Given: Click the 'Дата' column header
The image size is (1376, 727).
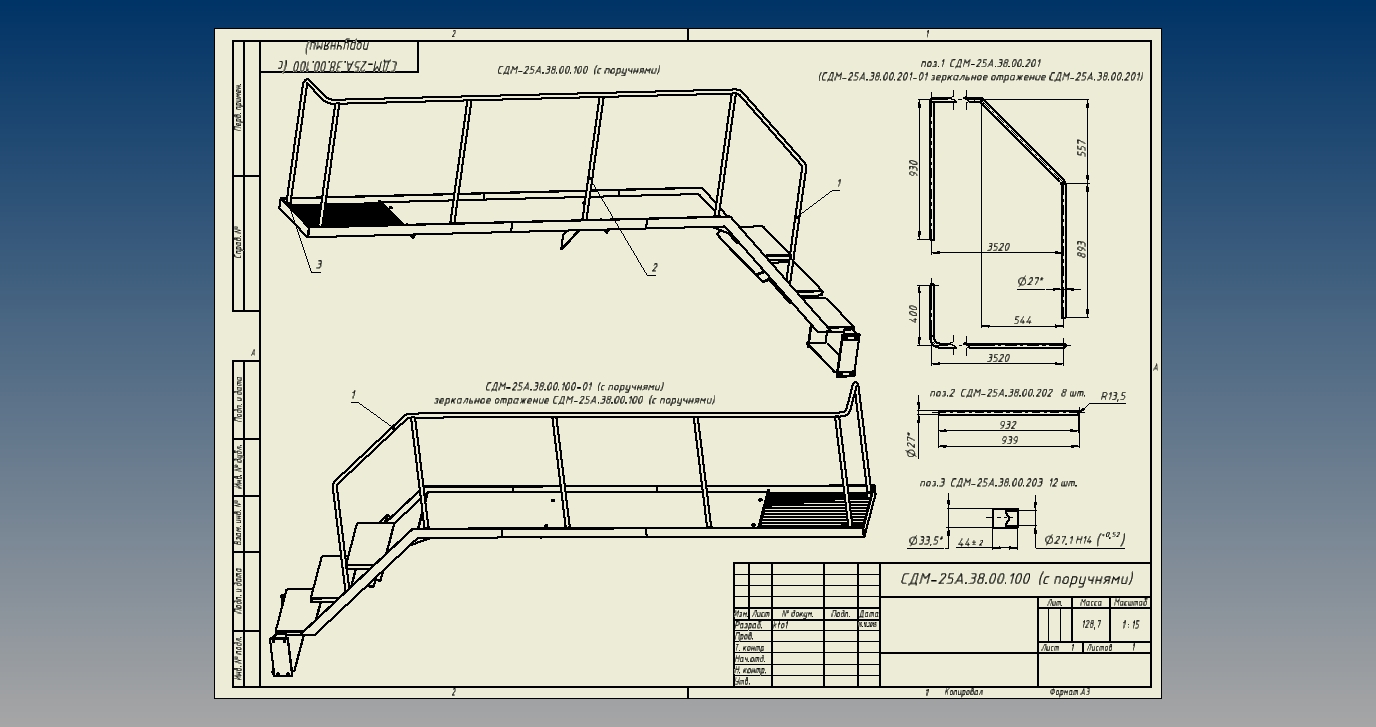Looking at the screenshot, I should tap(869, 614).
